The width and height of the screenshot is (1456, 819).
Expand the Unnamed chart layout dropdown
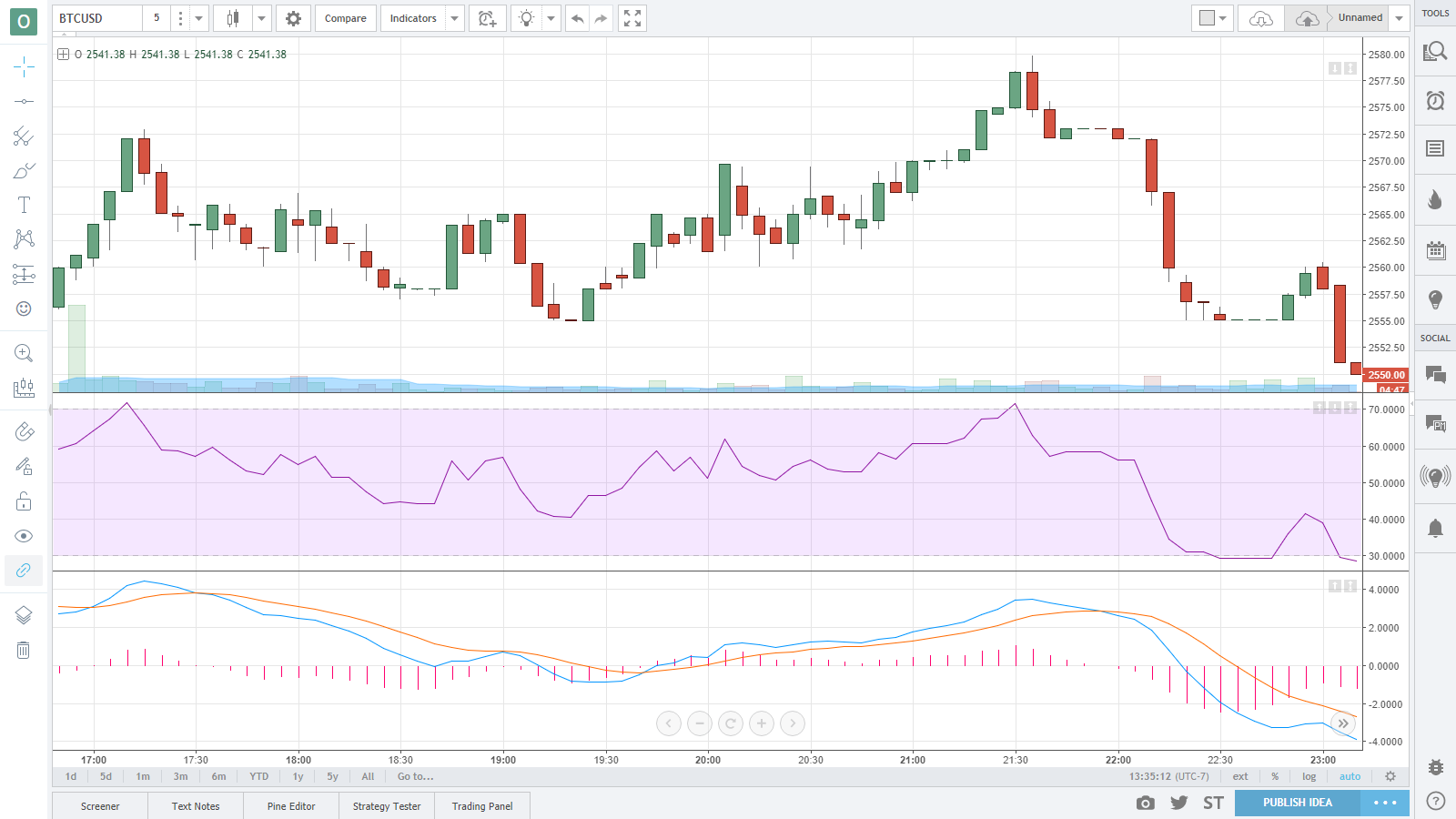click(x=1399, y=18)
